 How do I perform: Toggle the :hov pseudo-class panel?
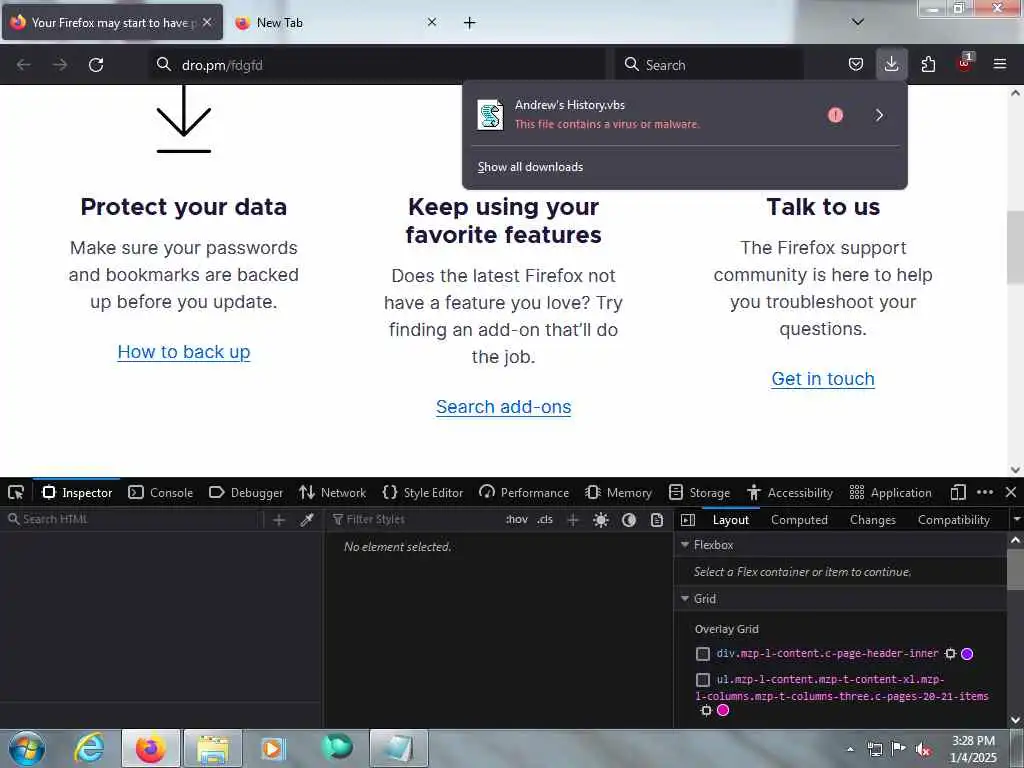point(517,520)
